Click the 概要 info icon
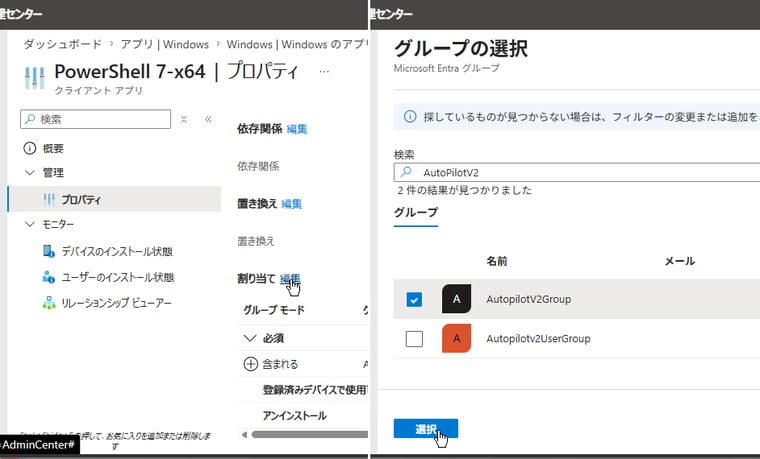760x459 pixels. (x=30, y=148)
